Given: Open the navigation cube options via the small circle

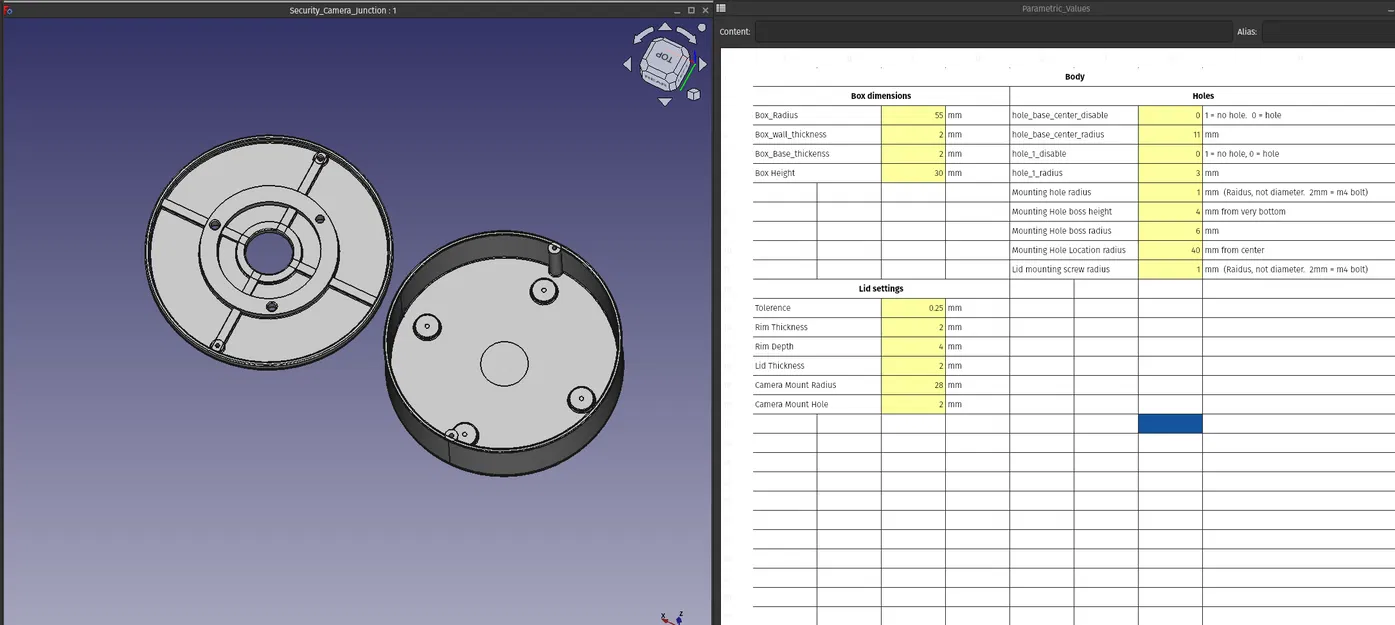Looking at the screenshot, I should [x=701, y=26].
